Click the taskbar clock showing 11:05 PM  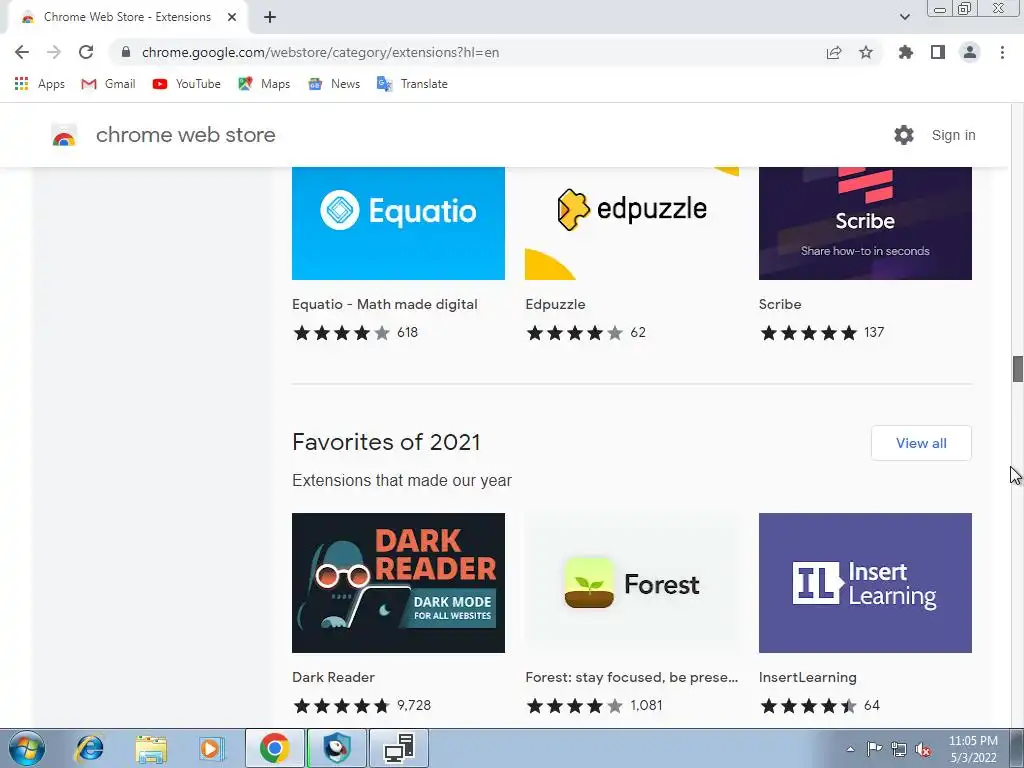(973, 749)
